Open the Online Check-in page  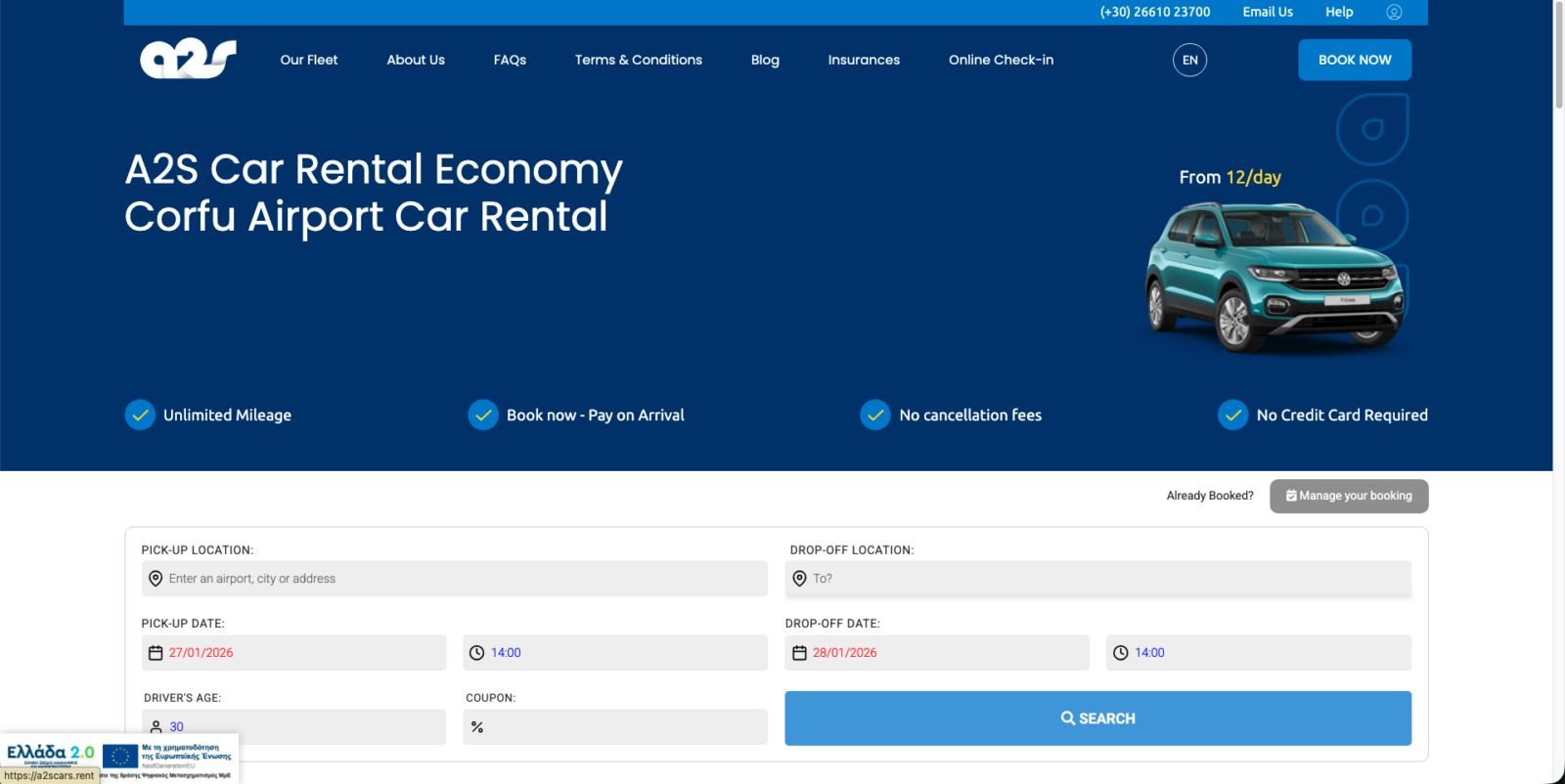pos(1001,60)
